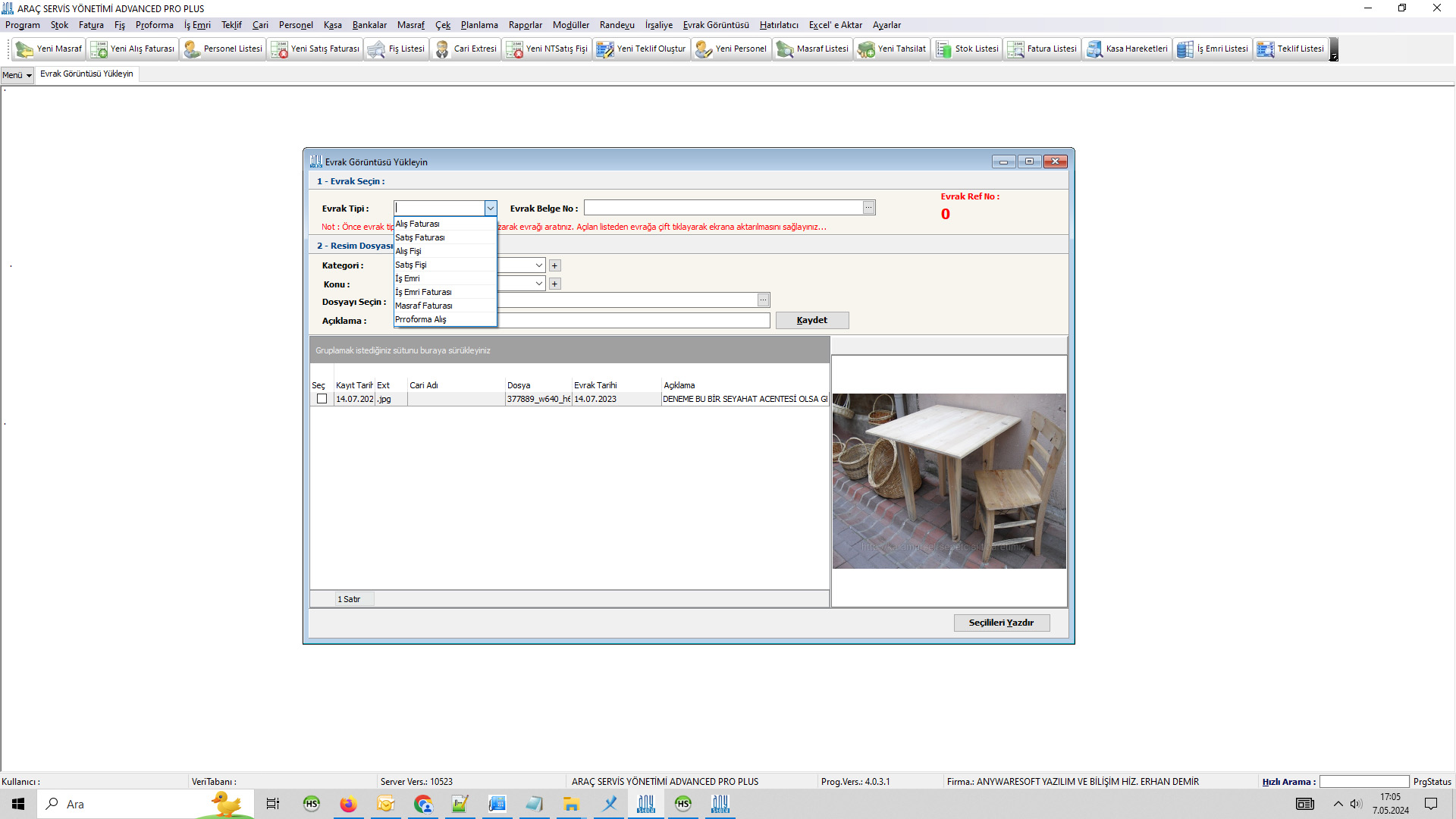The width and height of the screenshot is (1456, 819).
Task: Click Yeni Teklif Oluştur toolbar icon
Action: coord(642,49)
